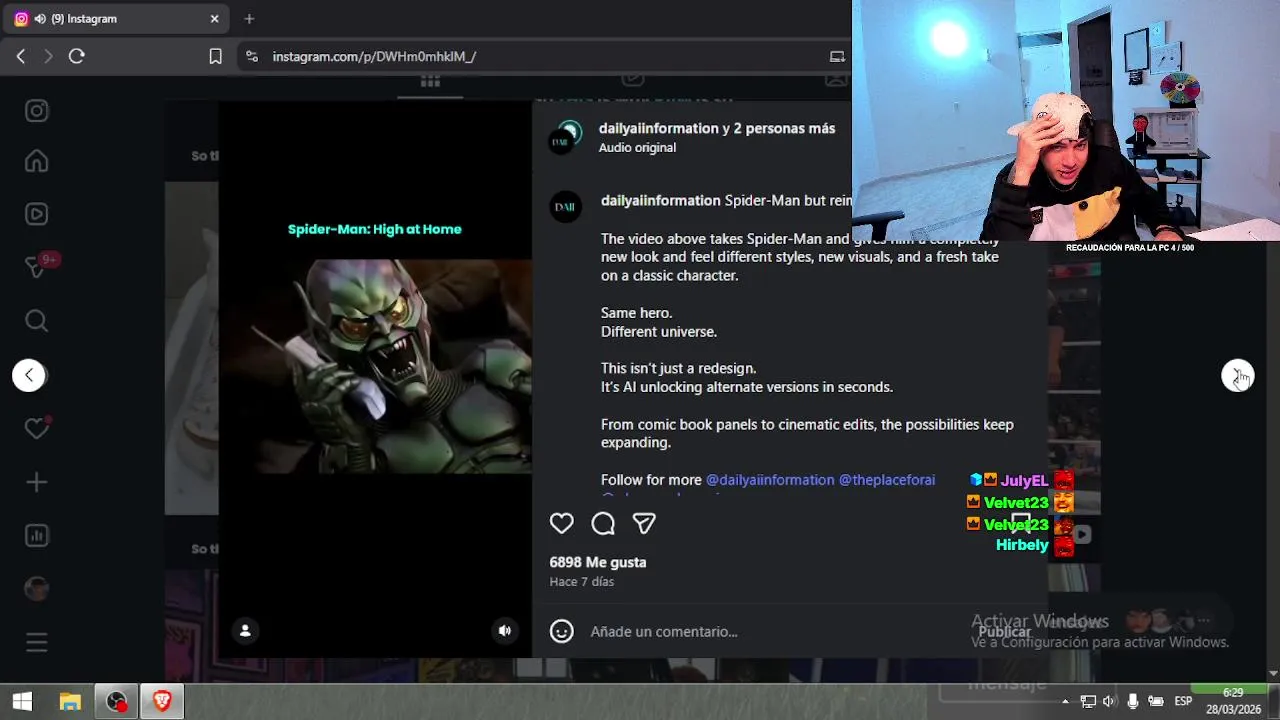This screenshot has width=1280, height=720.
Task: Open dailyaiinformation profile in post header
Action: pyautogui.click(x=659, y=128)
